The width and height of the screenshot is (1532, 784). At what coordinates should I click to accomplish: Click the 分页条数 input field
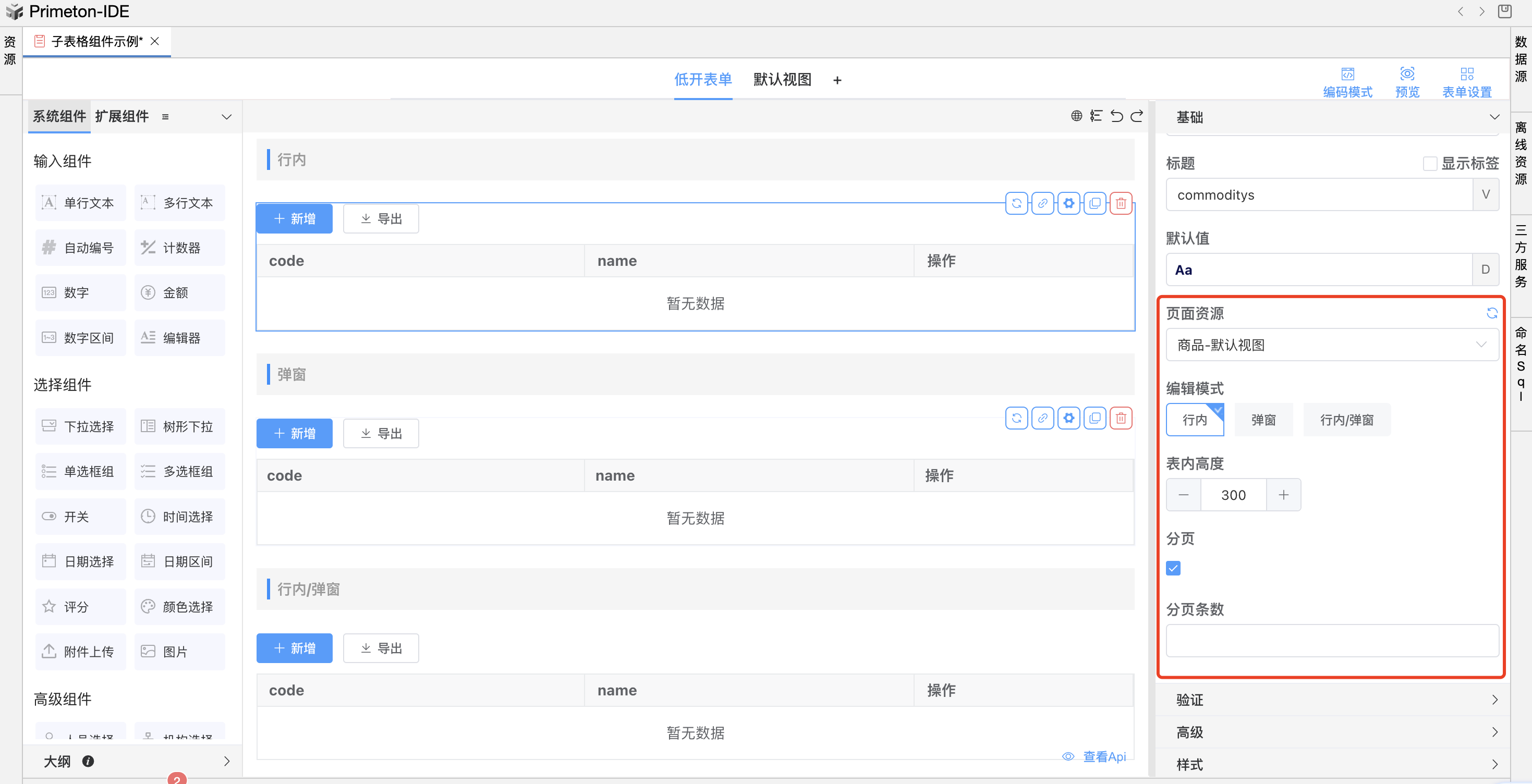click(x=1332, y=641)
